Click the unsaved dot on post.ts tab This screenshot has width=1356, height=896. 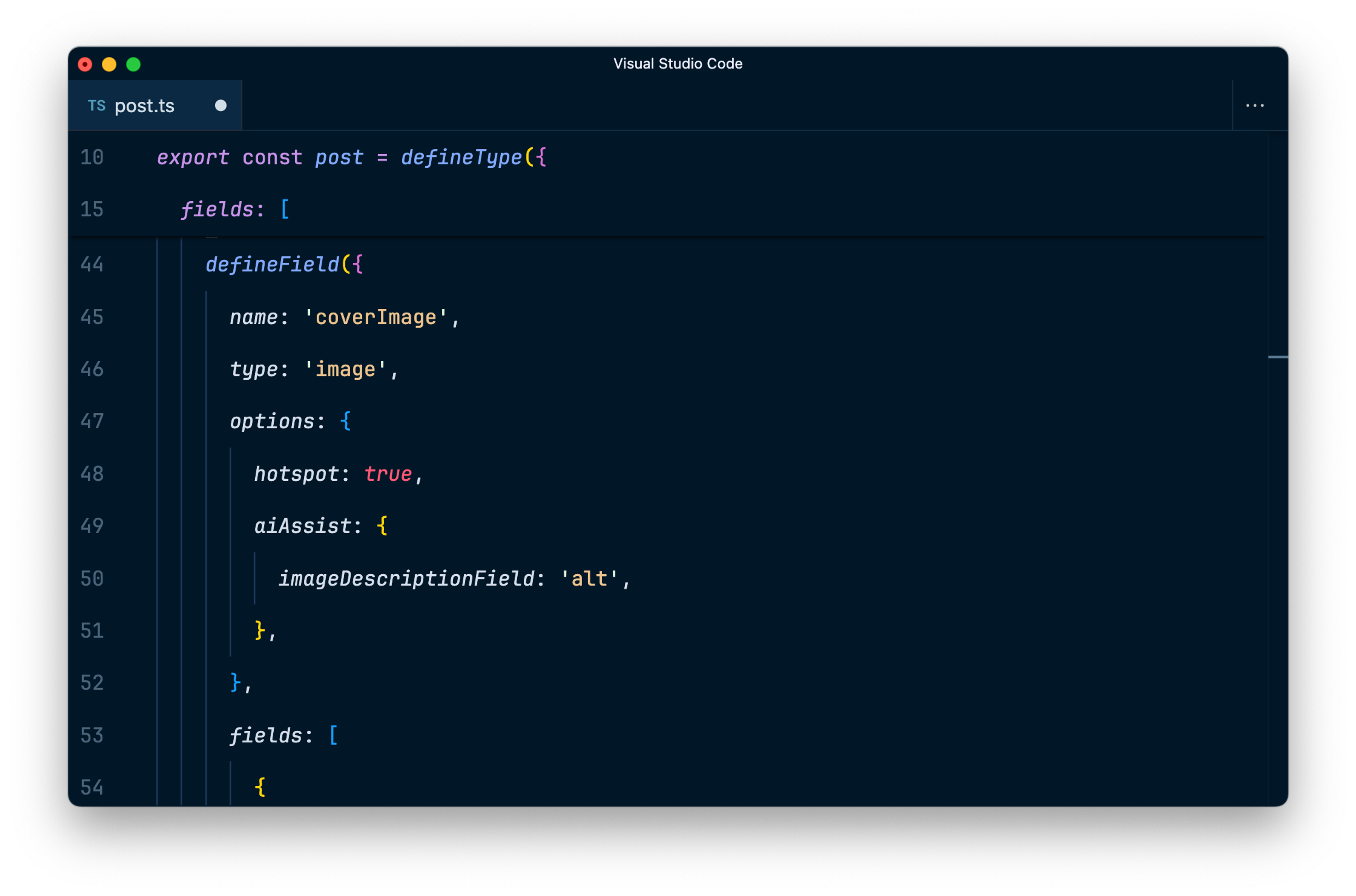pyautogui.click(x=220, y=106)
